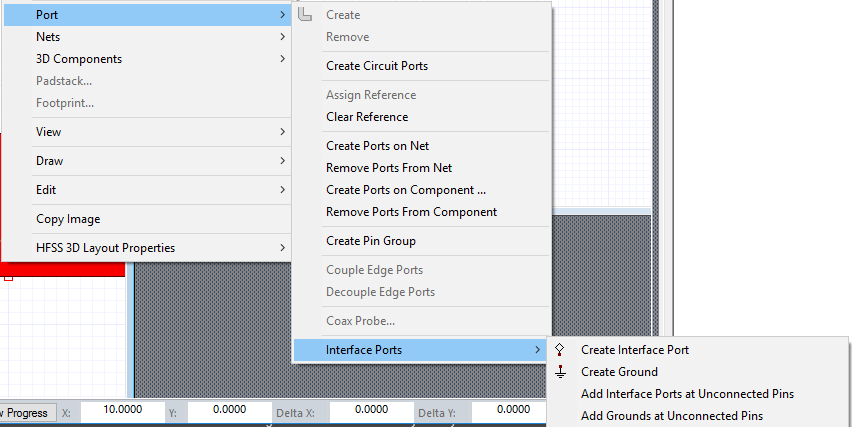
Task: Open the View submenu
Action: (48, 132)
